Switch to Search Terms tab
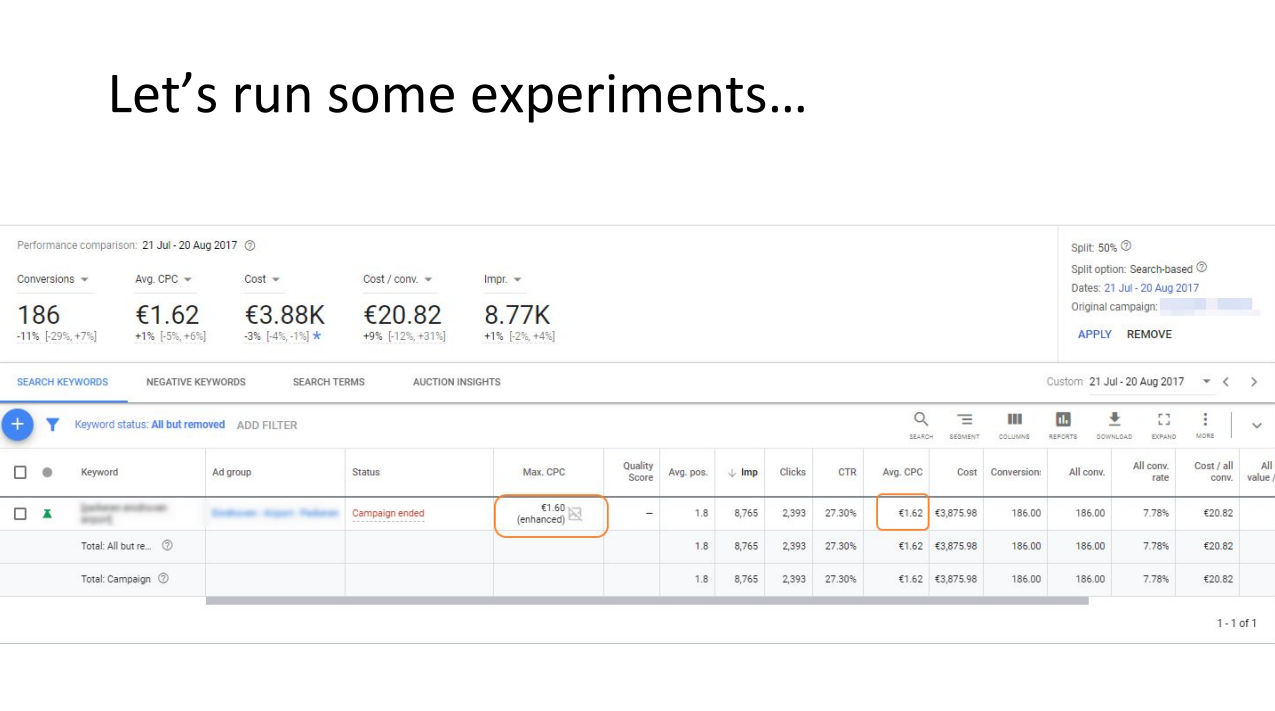Screen dimensions: 1275x711 328,382
